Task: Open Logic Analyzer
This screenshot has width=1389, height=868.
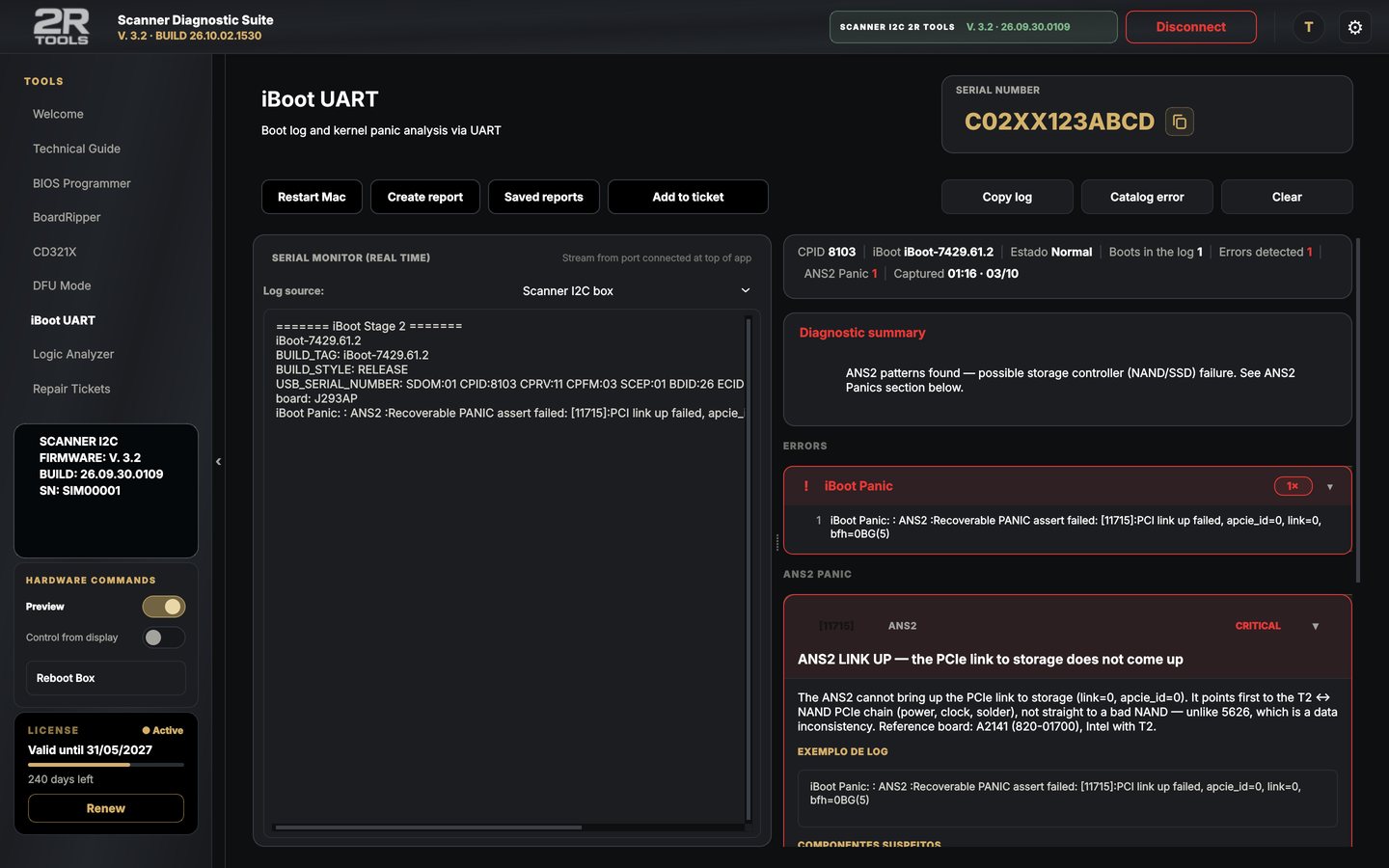Action: pos(73,354)
